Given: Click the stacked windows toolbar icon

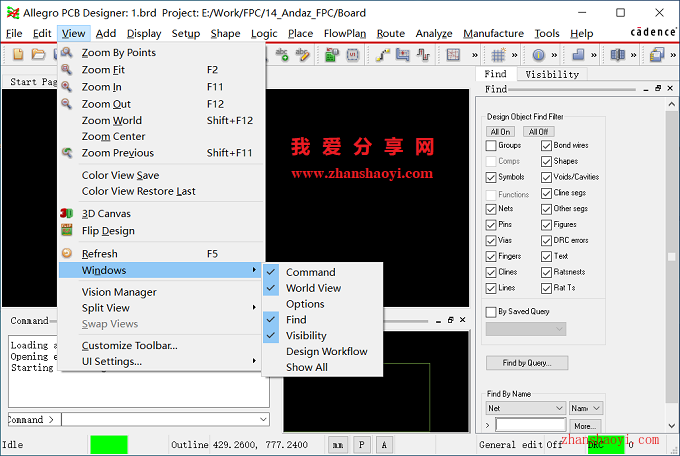Looking at the screenshot, I should [657, 55].
